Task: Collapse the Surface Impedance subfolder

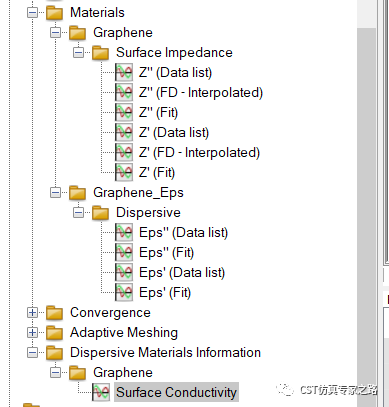Action: point(79,53)
